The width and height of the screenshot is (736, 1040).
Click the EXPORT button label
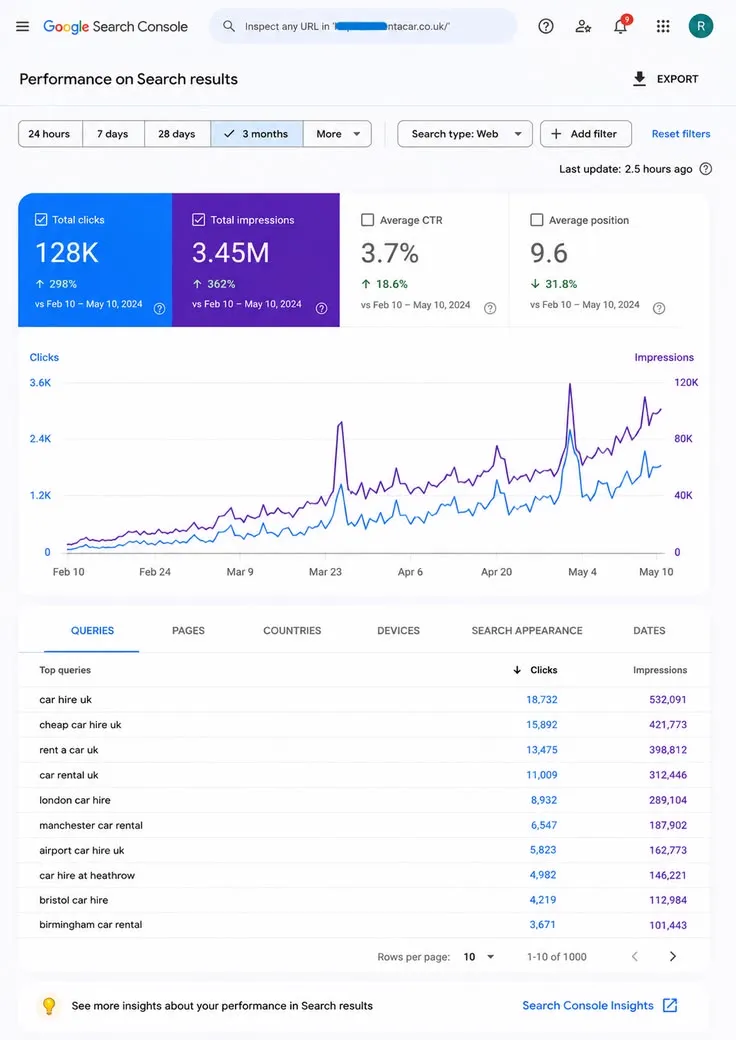[678, 79]
